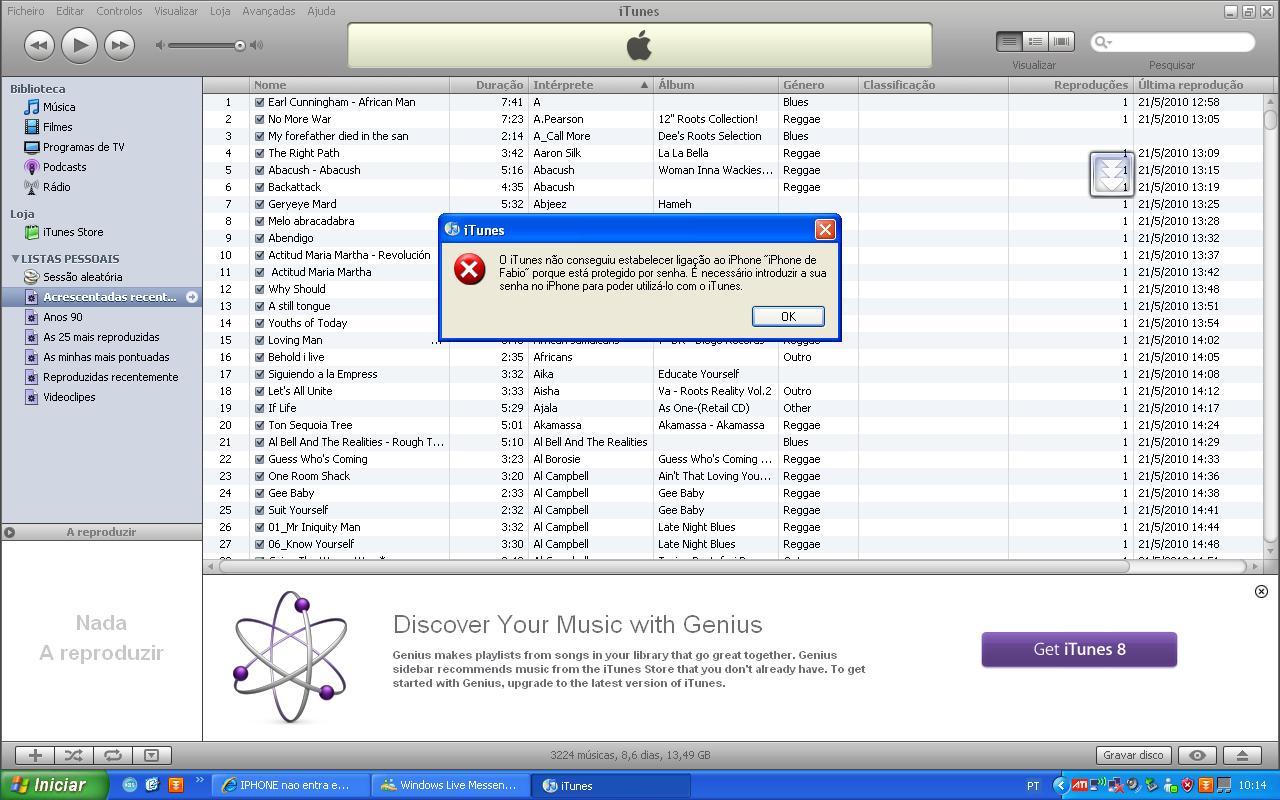Image resolution: width=1280 pixels, height=800 pixels.
Task: Sort by Última reprodução column header
Action: pyautogui.click(x=1198, y=85)
